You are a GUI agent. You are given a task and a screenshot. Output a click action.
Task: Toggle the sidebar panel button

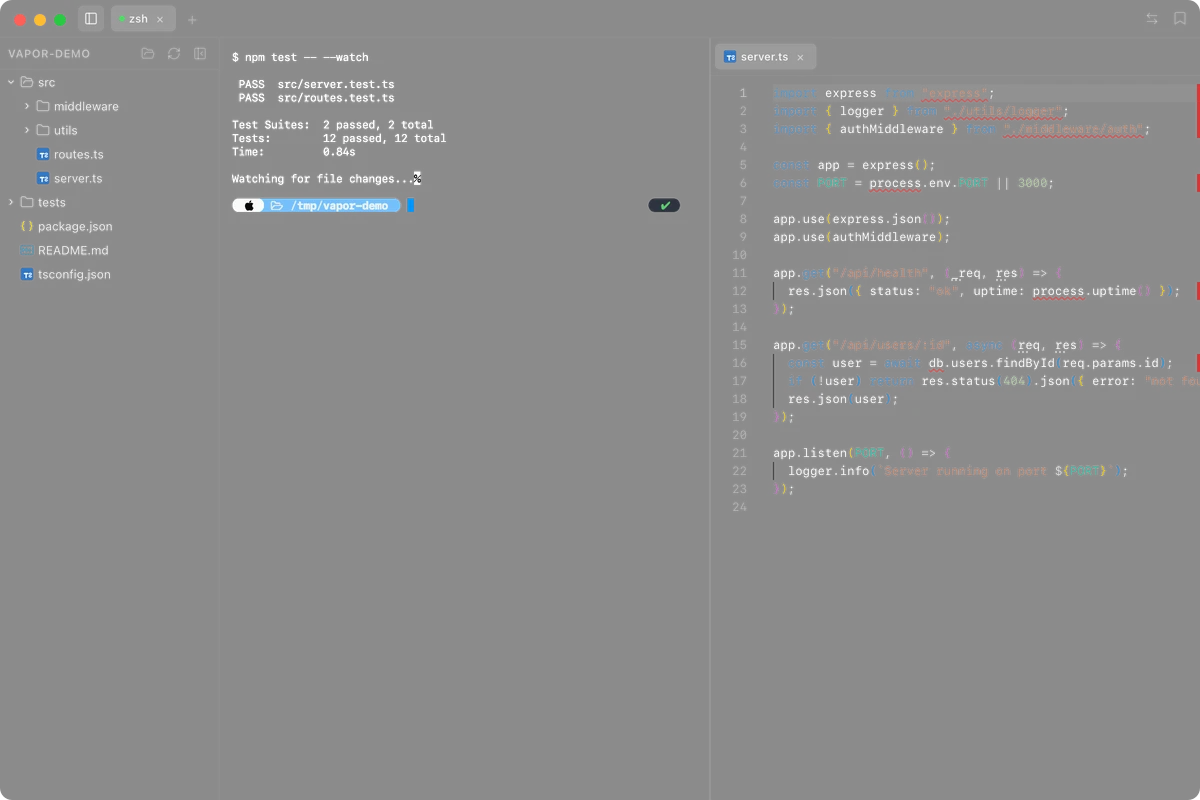click(x=91, y=19)
